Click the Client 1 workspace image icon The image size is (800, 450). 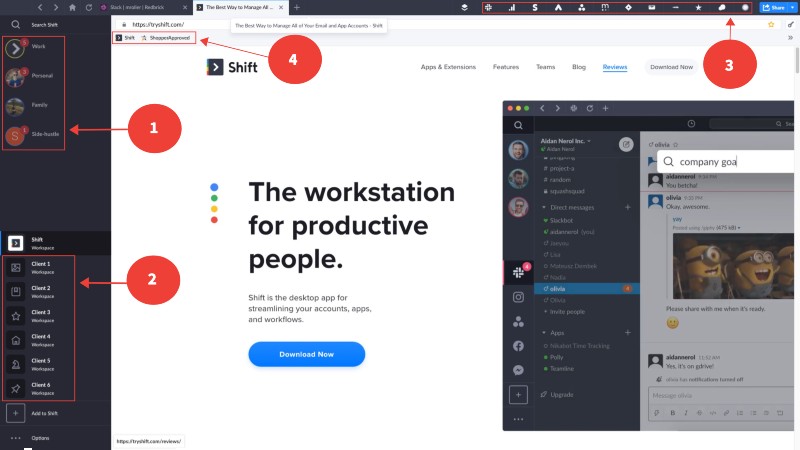[x=16, y=267]
